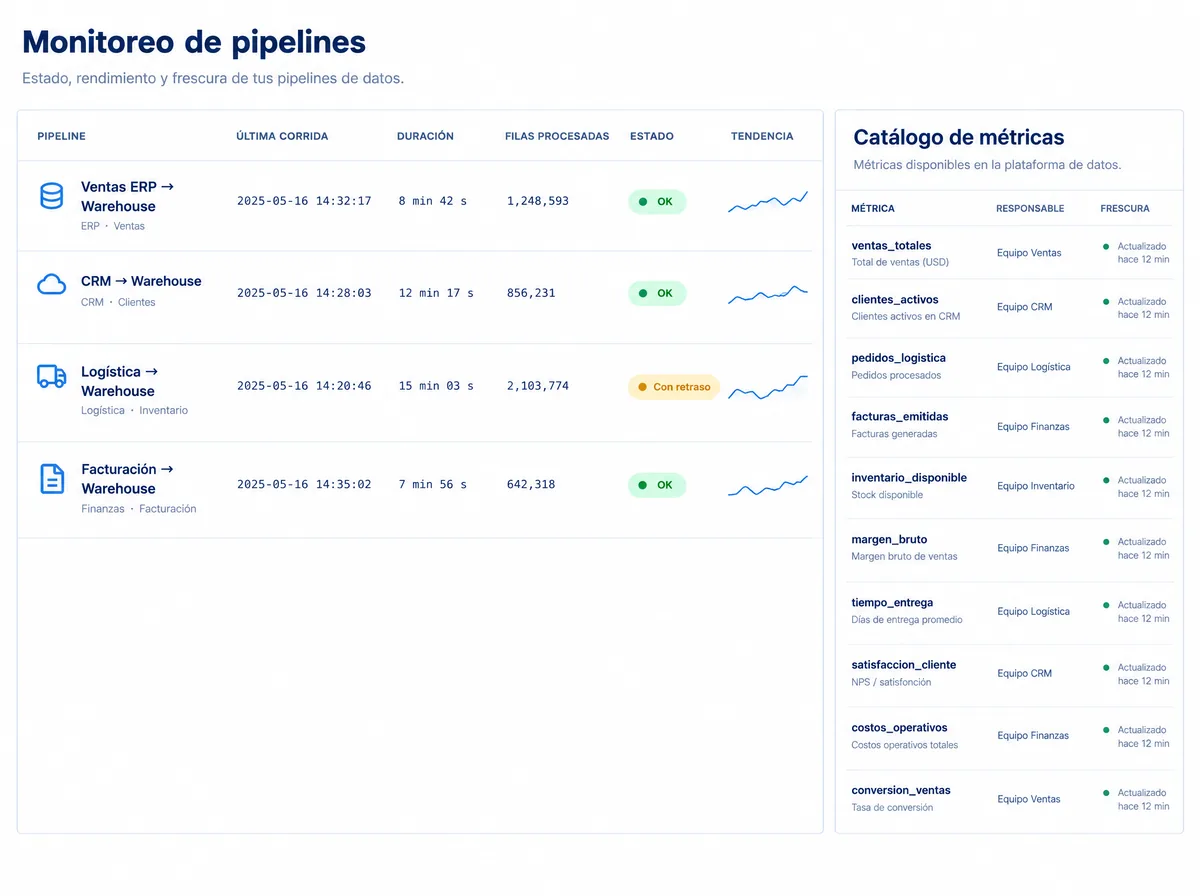Image resolution: width=1200 pixels, height=896 pixels.
Task: Click the CRM · Clientes tags
Action: click(118, 302)
